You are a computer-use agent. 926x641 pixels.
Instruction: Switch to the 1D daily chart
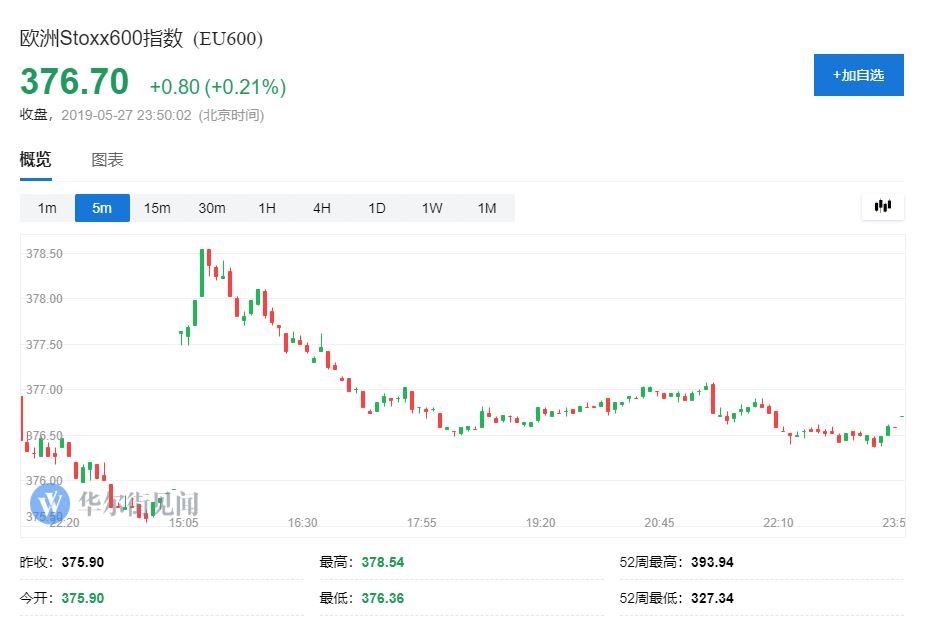click(377, 208)
